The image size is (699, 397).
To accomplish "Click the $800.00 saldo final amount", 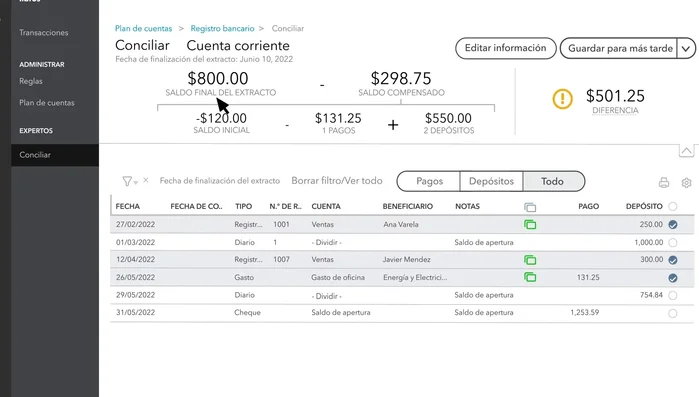I will (218, 78).
